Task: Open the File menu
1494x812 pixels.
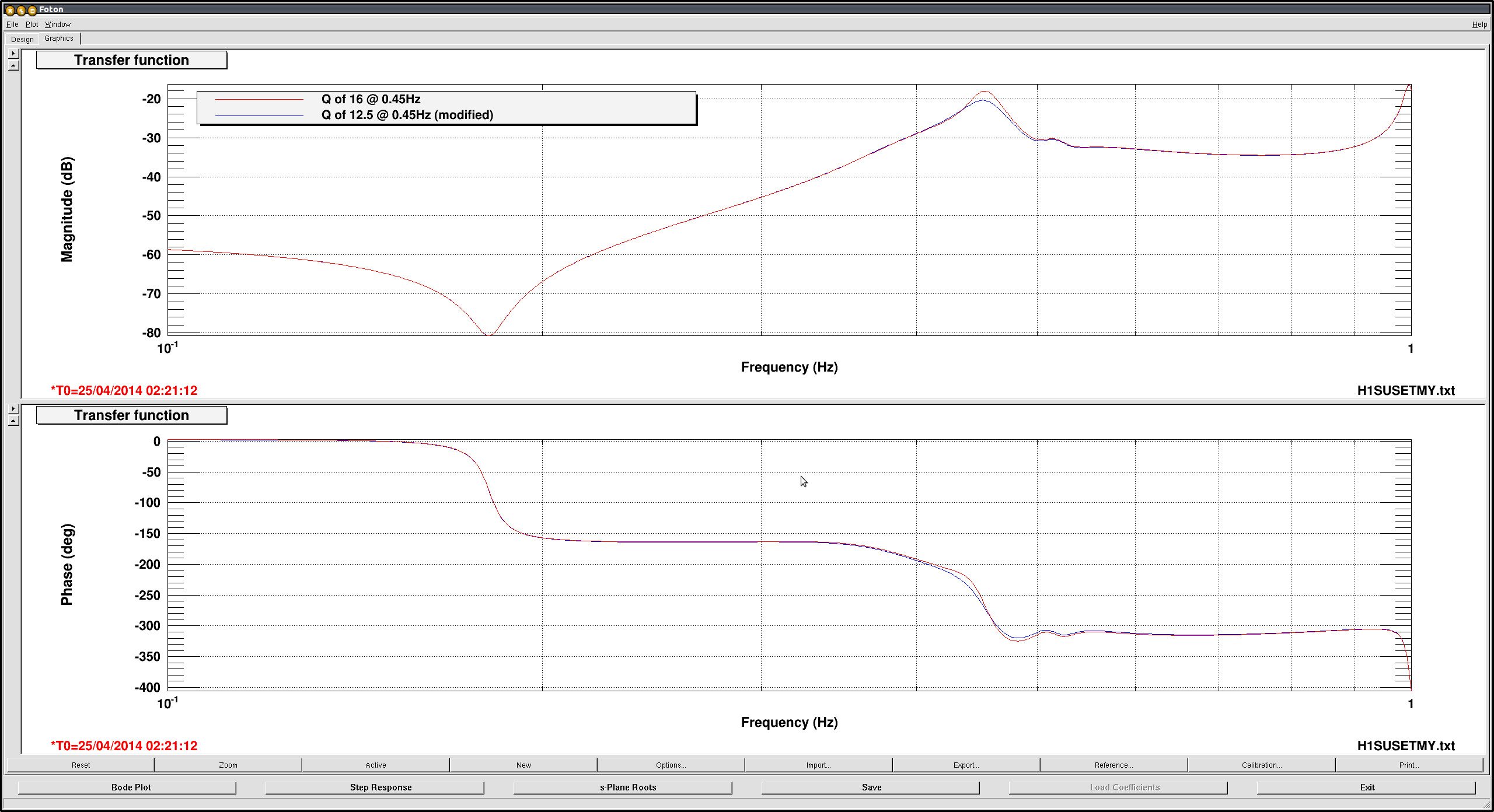Action: [12, 24]
